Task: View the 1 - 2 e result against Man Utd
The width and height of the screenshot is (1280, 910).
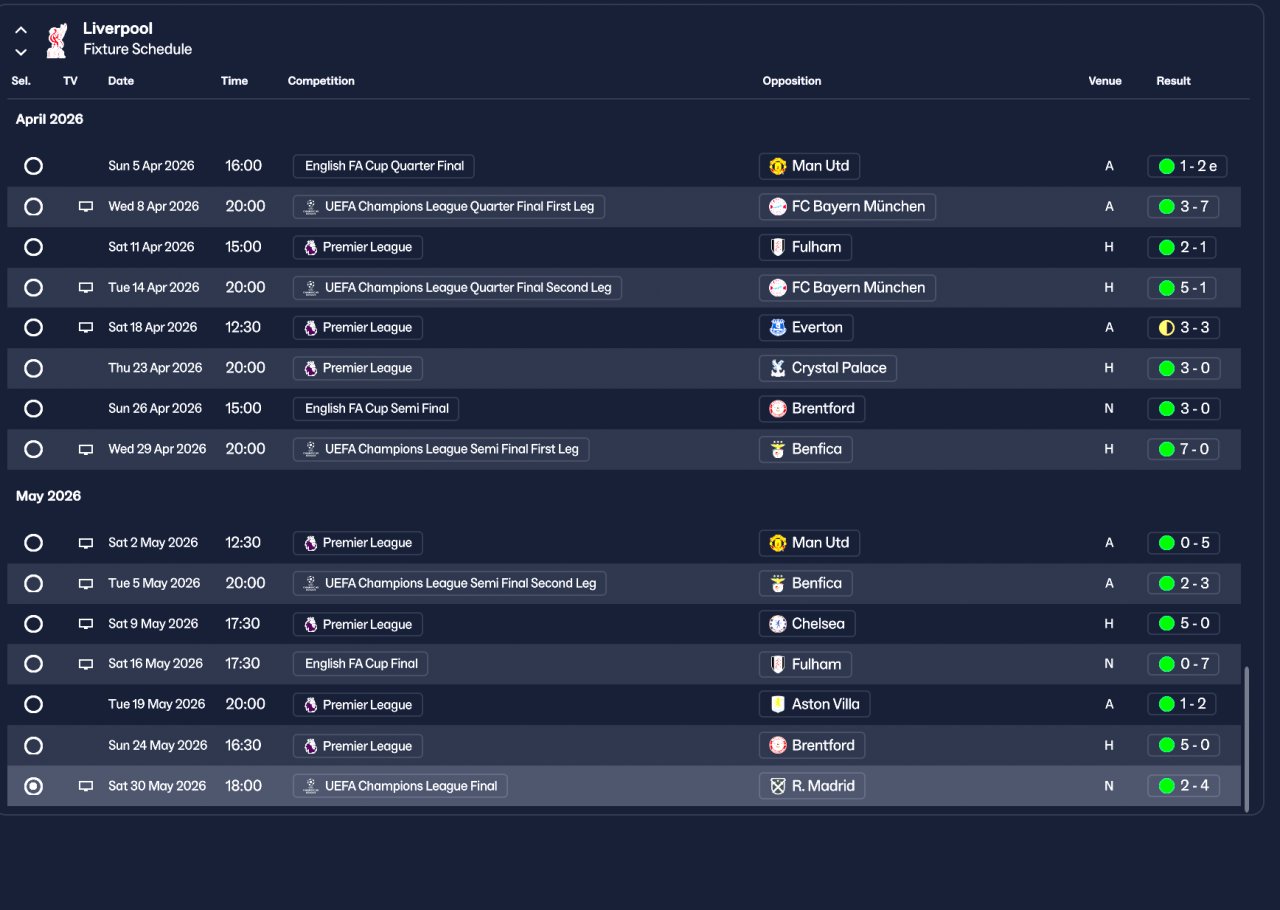Action: point(1187,166)
